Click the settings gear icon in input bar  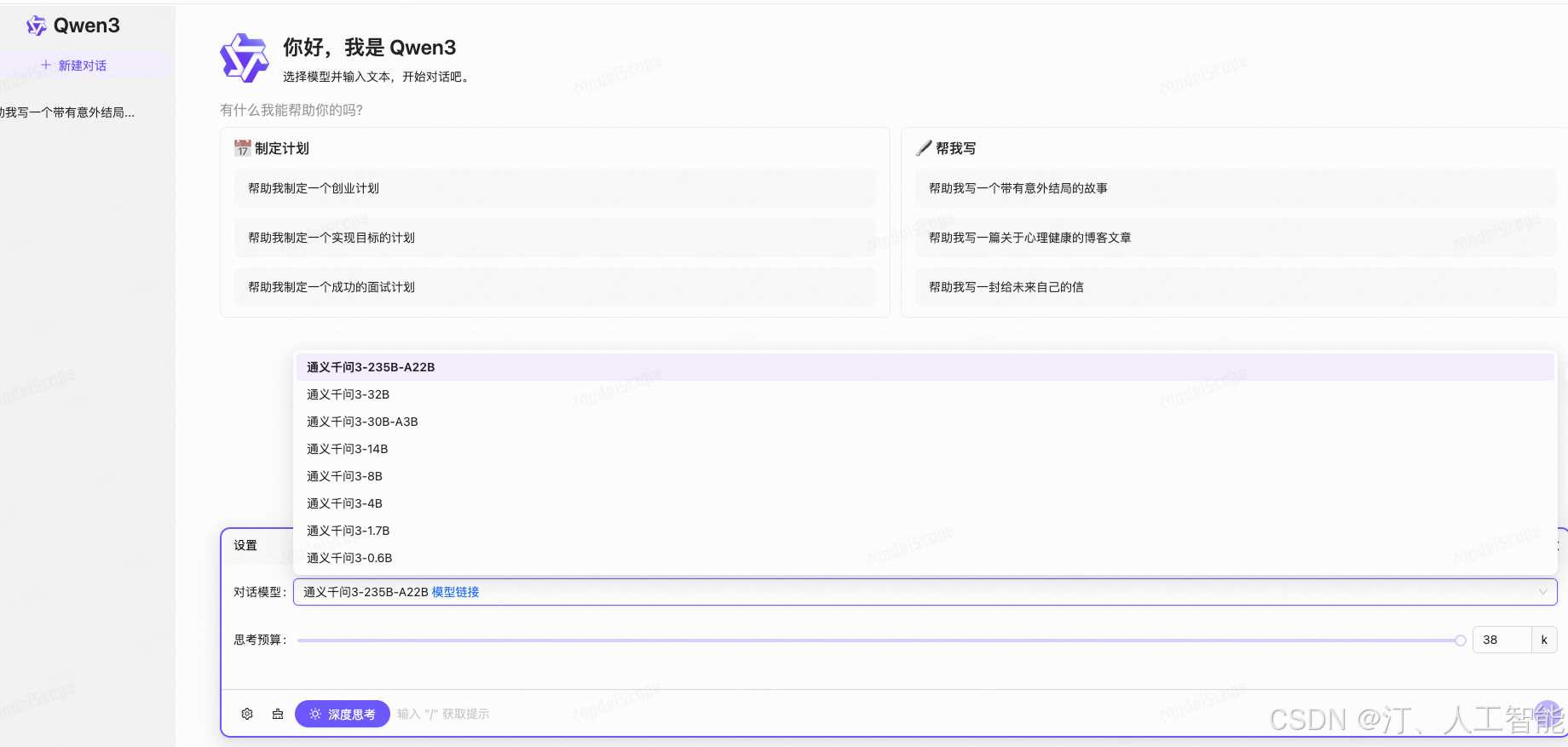tap(247, 714)
